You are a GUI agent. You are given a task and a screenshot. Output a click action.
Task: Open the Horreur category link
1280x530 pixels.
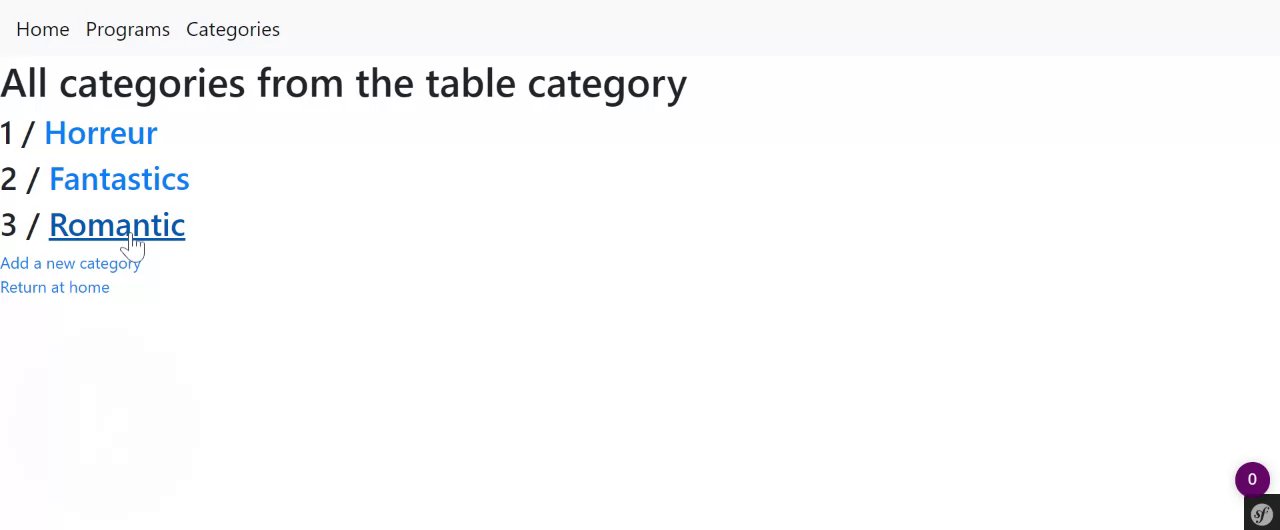click(100, 133)
